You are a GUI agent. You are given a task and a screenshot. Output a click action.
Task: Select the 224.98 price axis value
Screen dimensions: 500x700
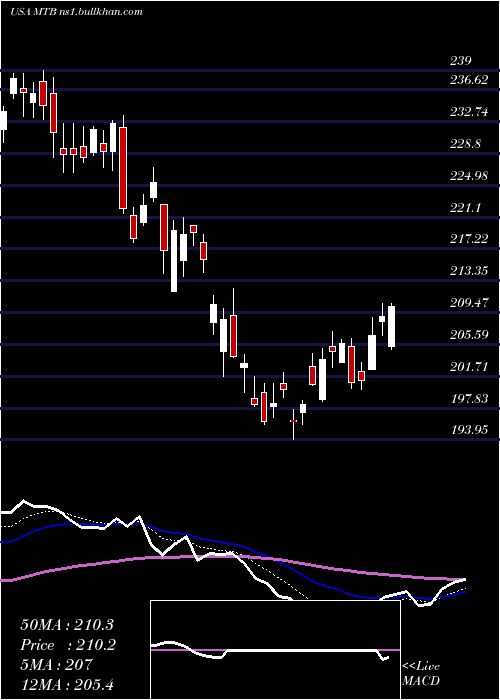click(468, 176)
